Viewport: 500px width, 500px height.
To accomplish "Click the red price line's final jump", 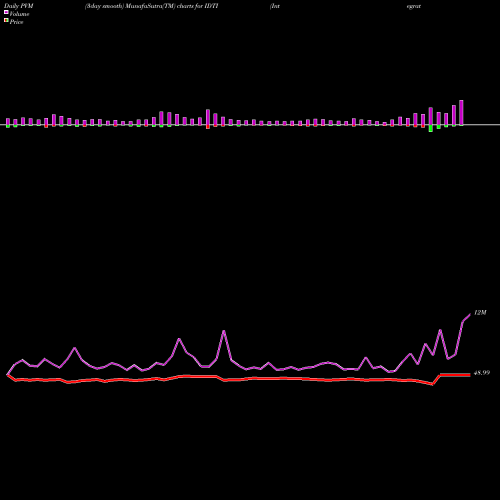I will pyautogui.click(x=437, y=380).
